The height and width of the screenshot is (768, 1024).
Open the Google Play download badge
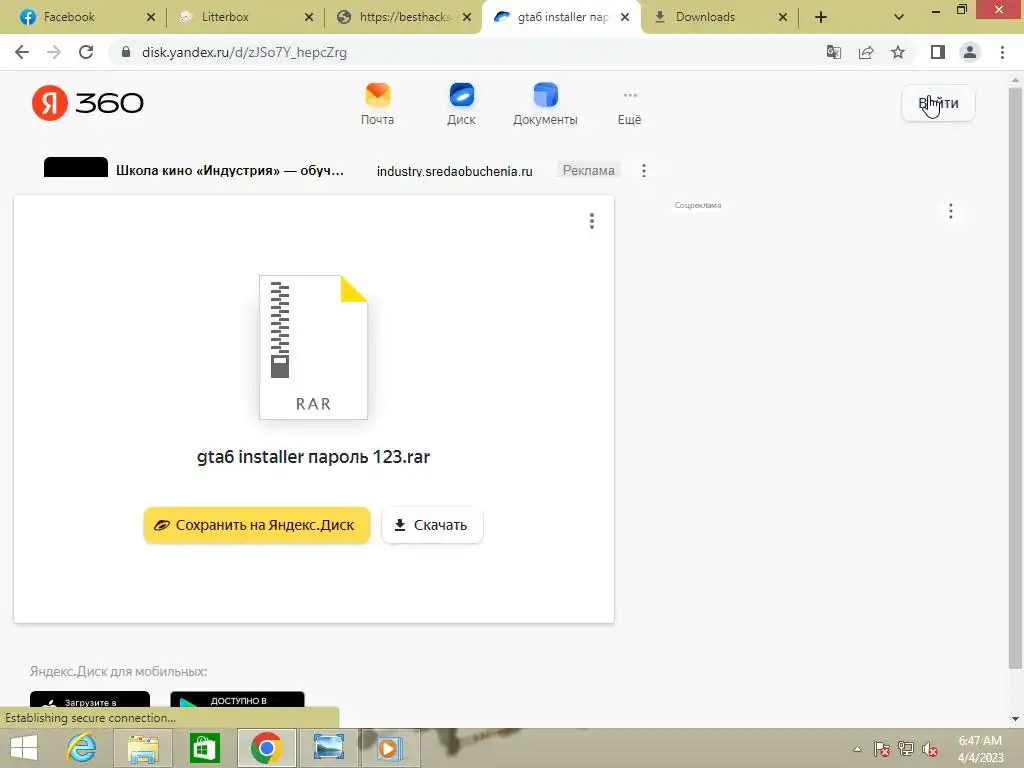point(237,700)
